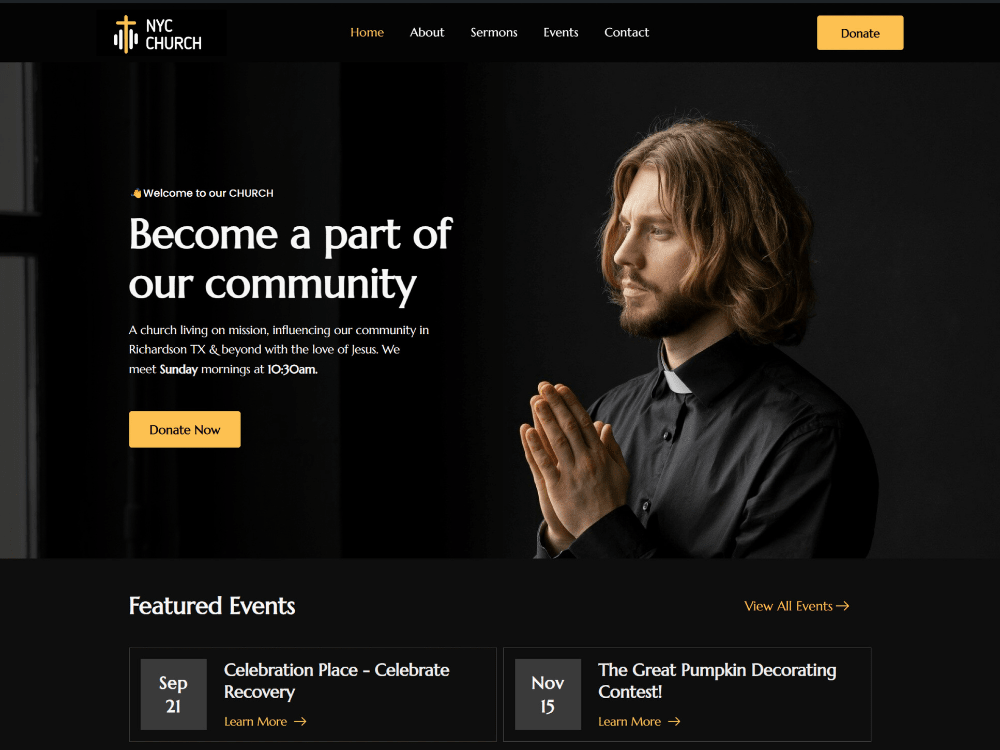The height and width of the screenshot is (750, 1000).
Task: Click the praying priest hero image
Action: click(x=698, y=338)
